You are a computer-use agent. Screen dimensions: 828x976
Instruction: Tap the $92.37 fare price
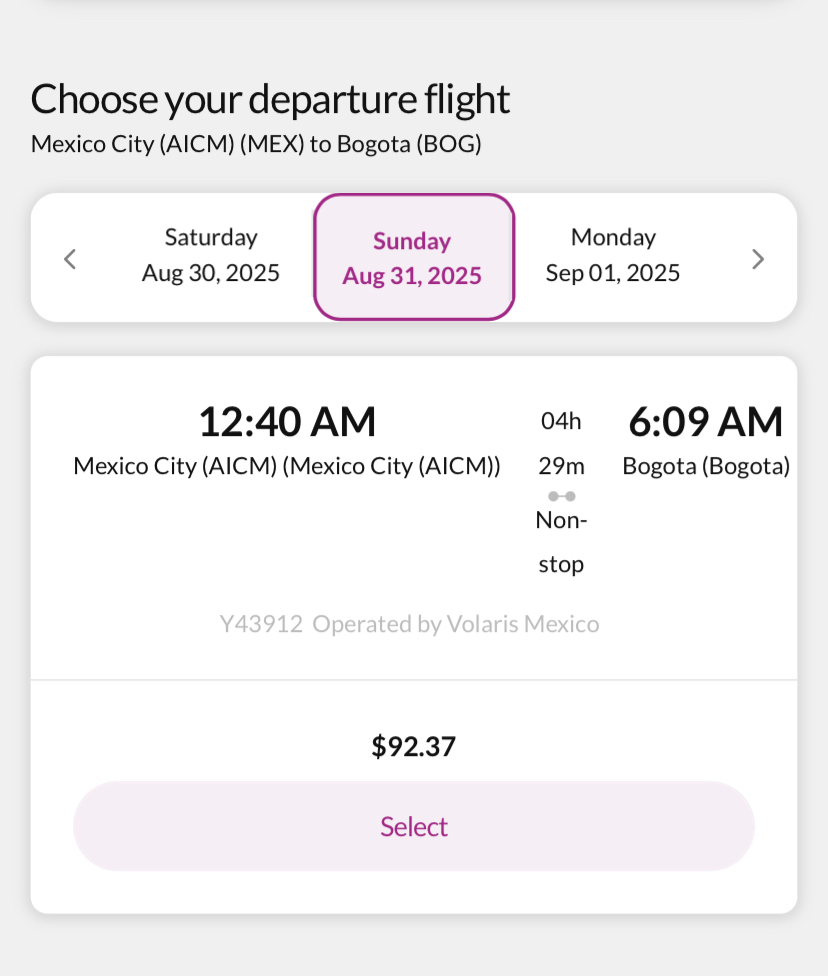413,746
